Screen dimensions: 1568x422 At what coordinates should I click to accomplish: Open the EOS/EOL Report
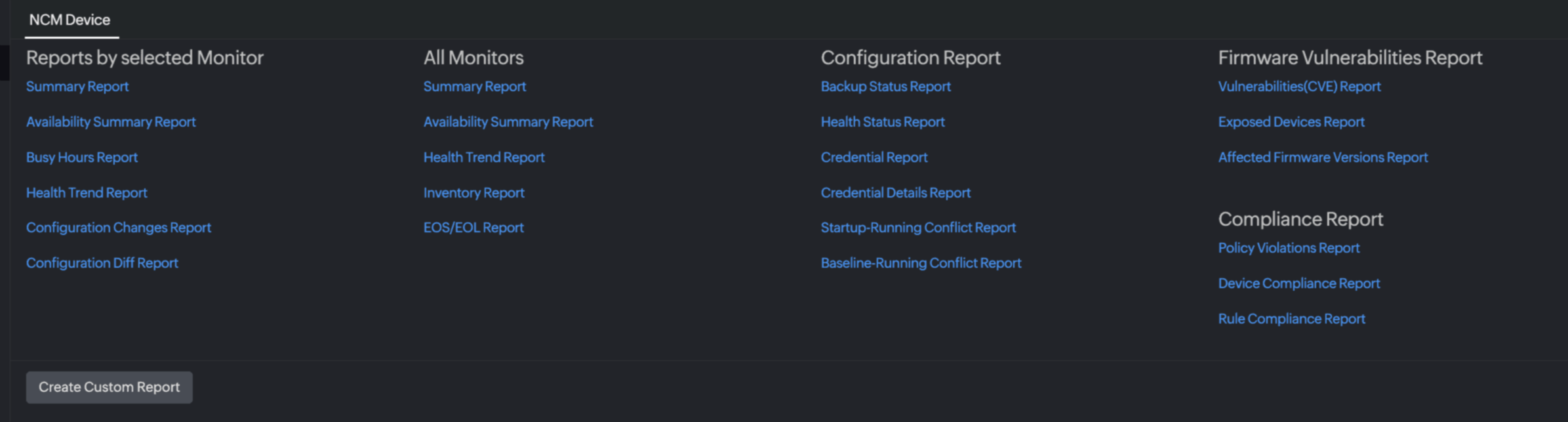pos(473,228)
